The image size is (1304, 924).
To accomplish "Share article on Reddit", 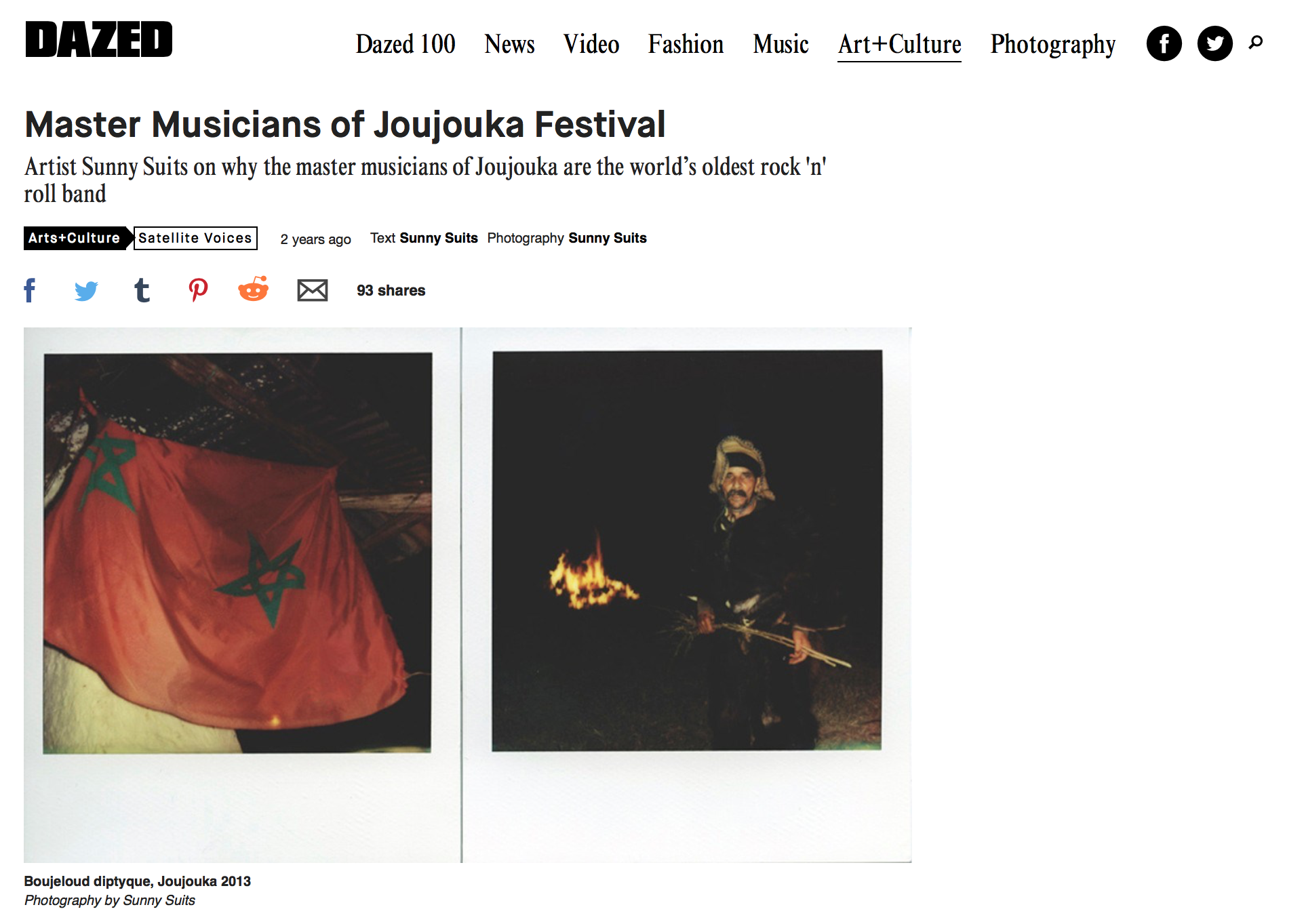I will [x=254, y=289].
